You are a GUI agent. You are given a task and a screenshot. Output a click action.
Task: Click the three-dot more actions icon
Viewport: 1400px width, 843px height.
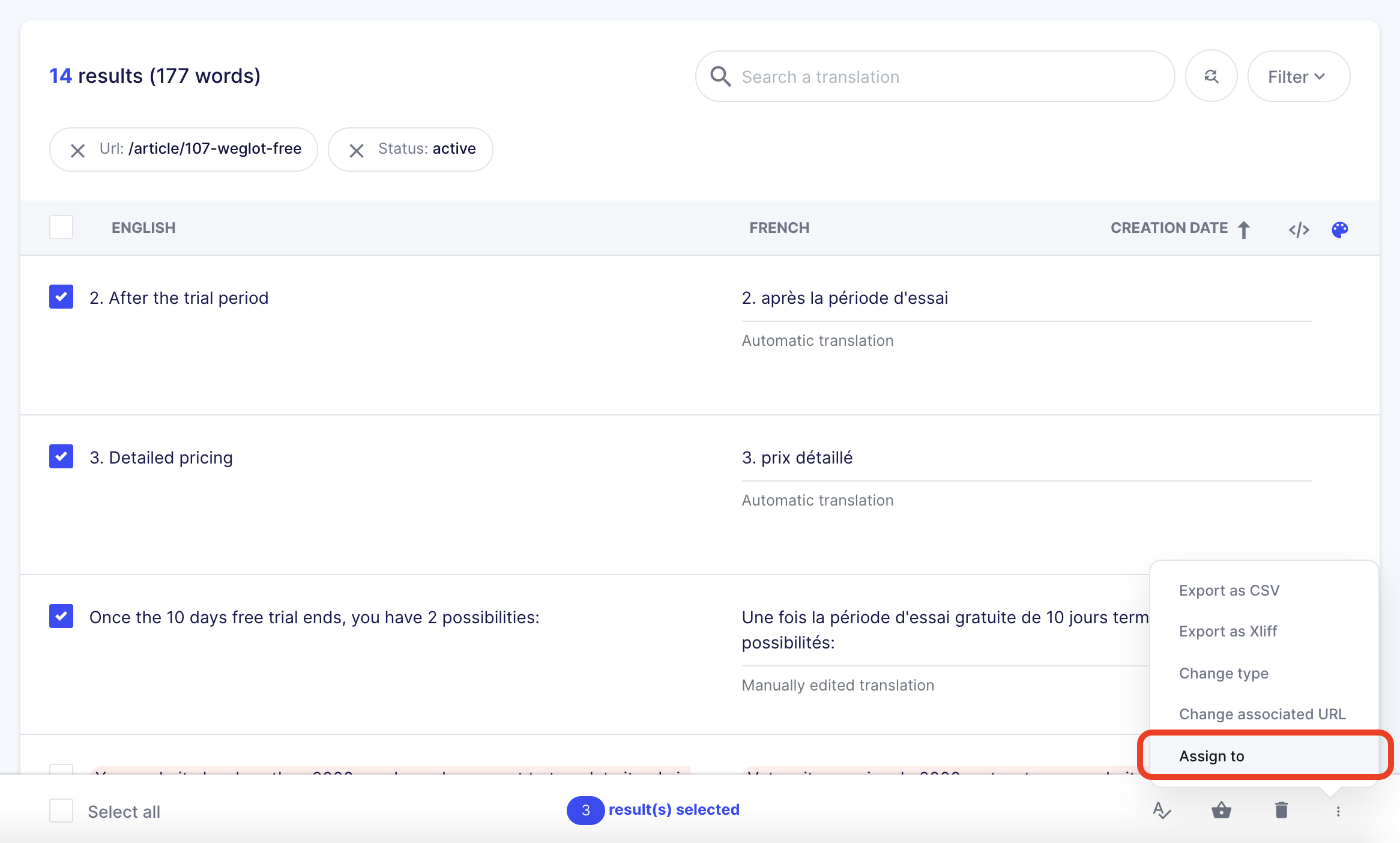(1338, 811)
